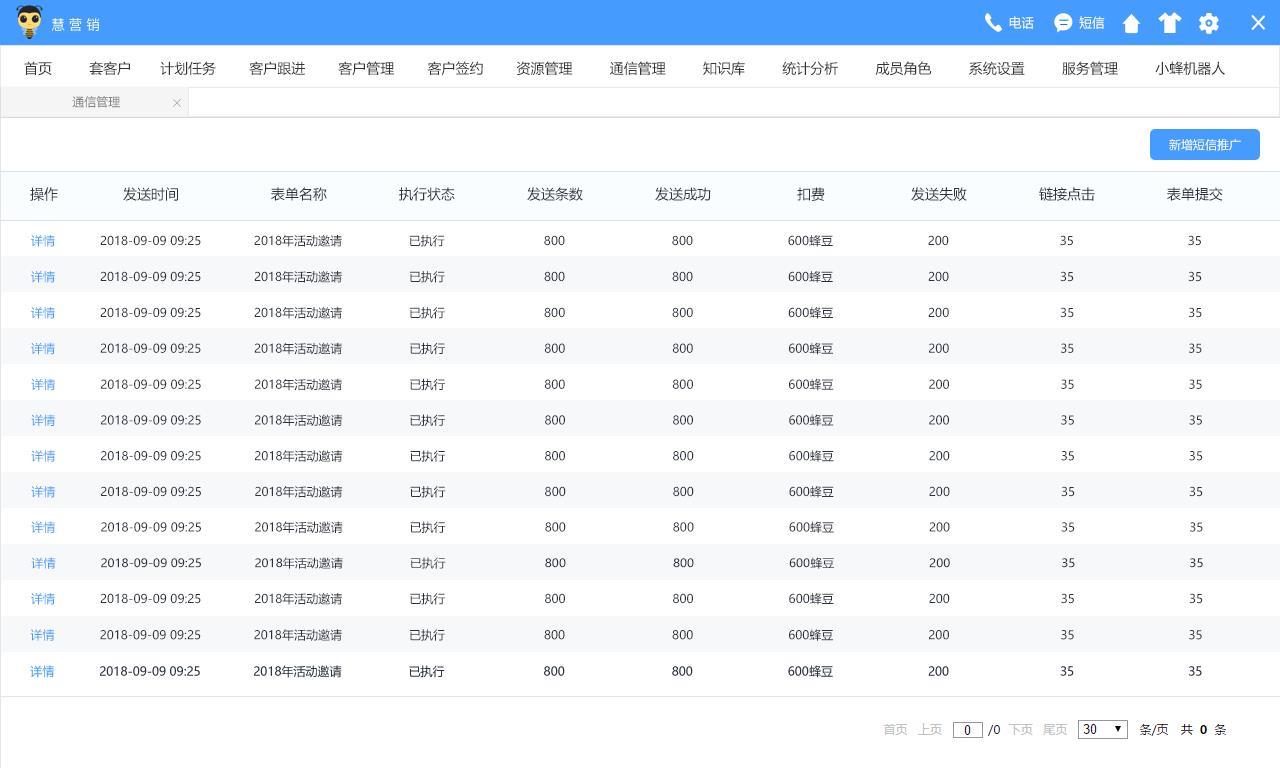Select the 通信管理 page tab
The width and height of the screenshot is (1280, 768).
tap(96, 102)
